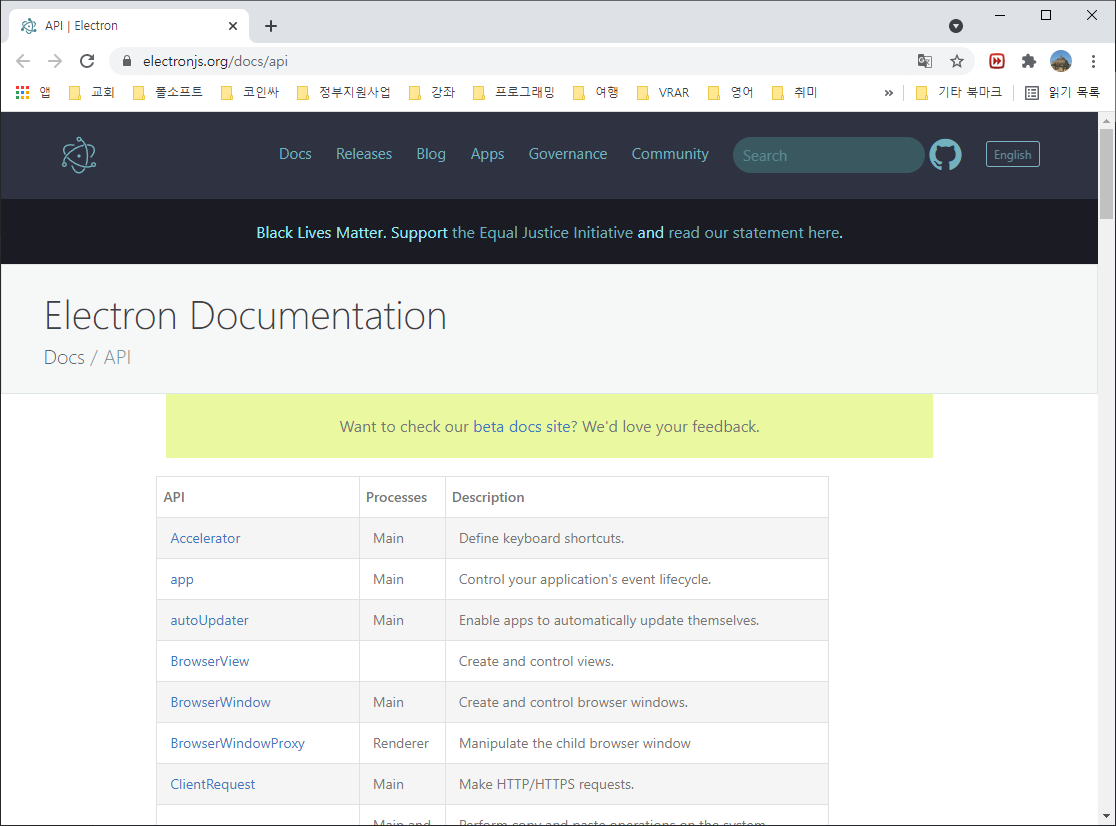The width and height of the screenshot is (1116, 826).
Task: Click the red extension icon in toolbar
Action: coord(996,61)
